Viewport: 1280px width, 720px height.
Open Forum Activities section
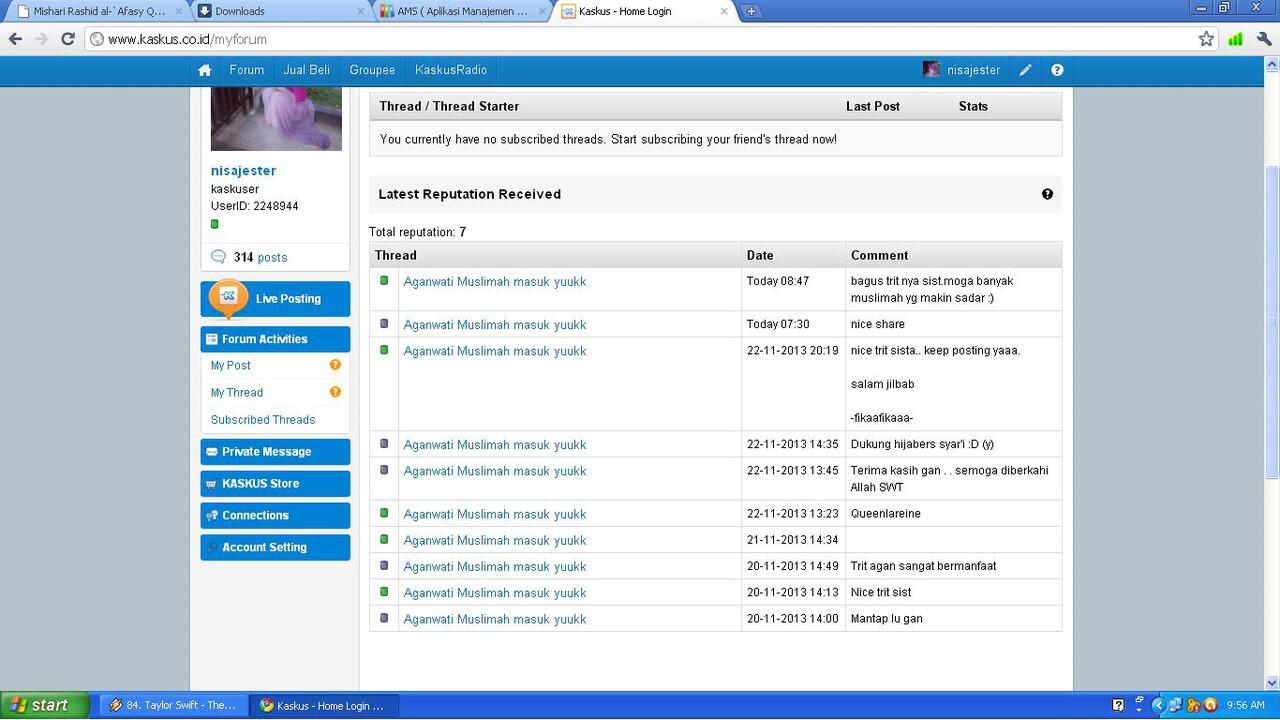point(275,339)
